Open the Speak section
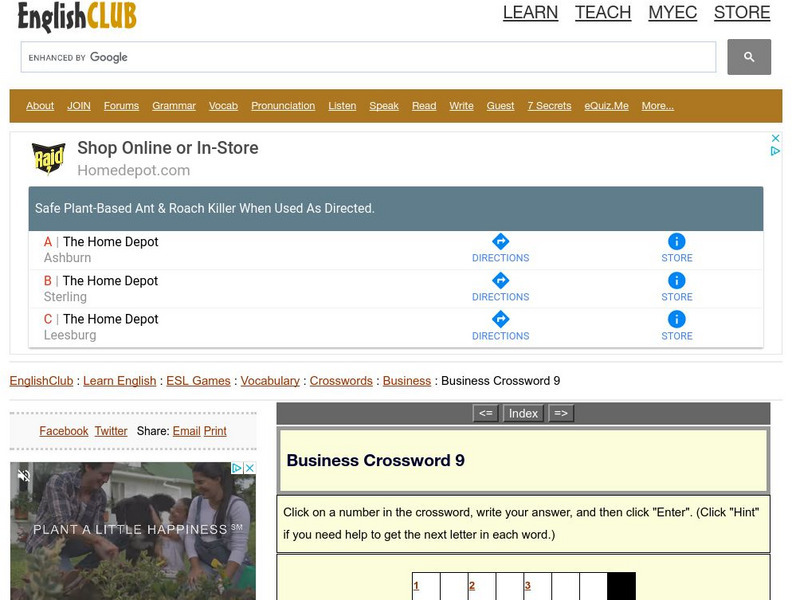 [x=384, y=106]
